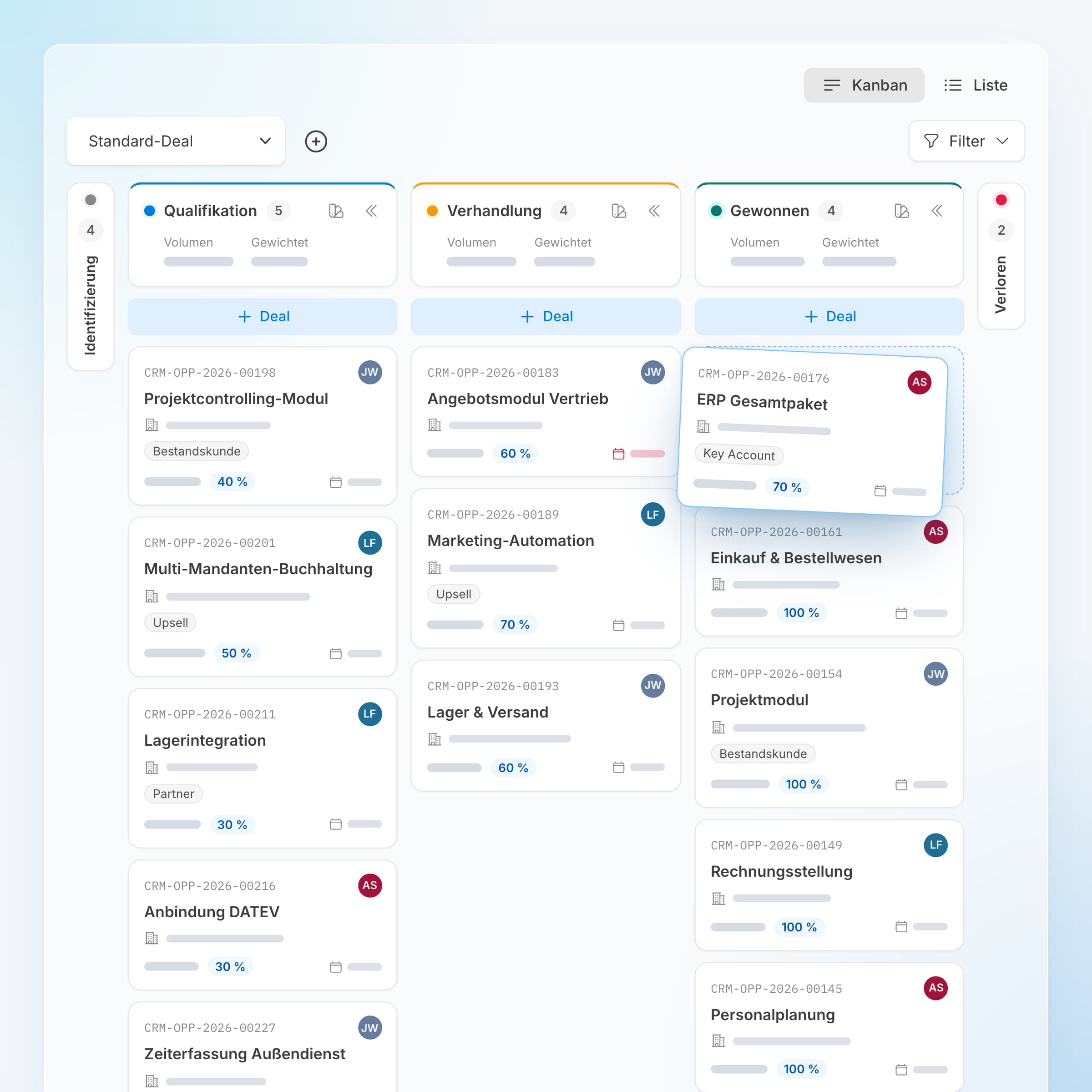This screenshot has height=1092, width=1092.
Task: Click calendar icon on Marketing-Automation card
Action: pos(618,625)
